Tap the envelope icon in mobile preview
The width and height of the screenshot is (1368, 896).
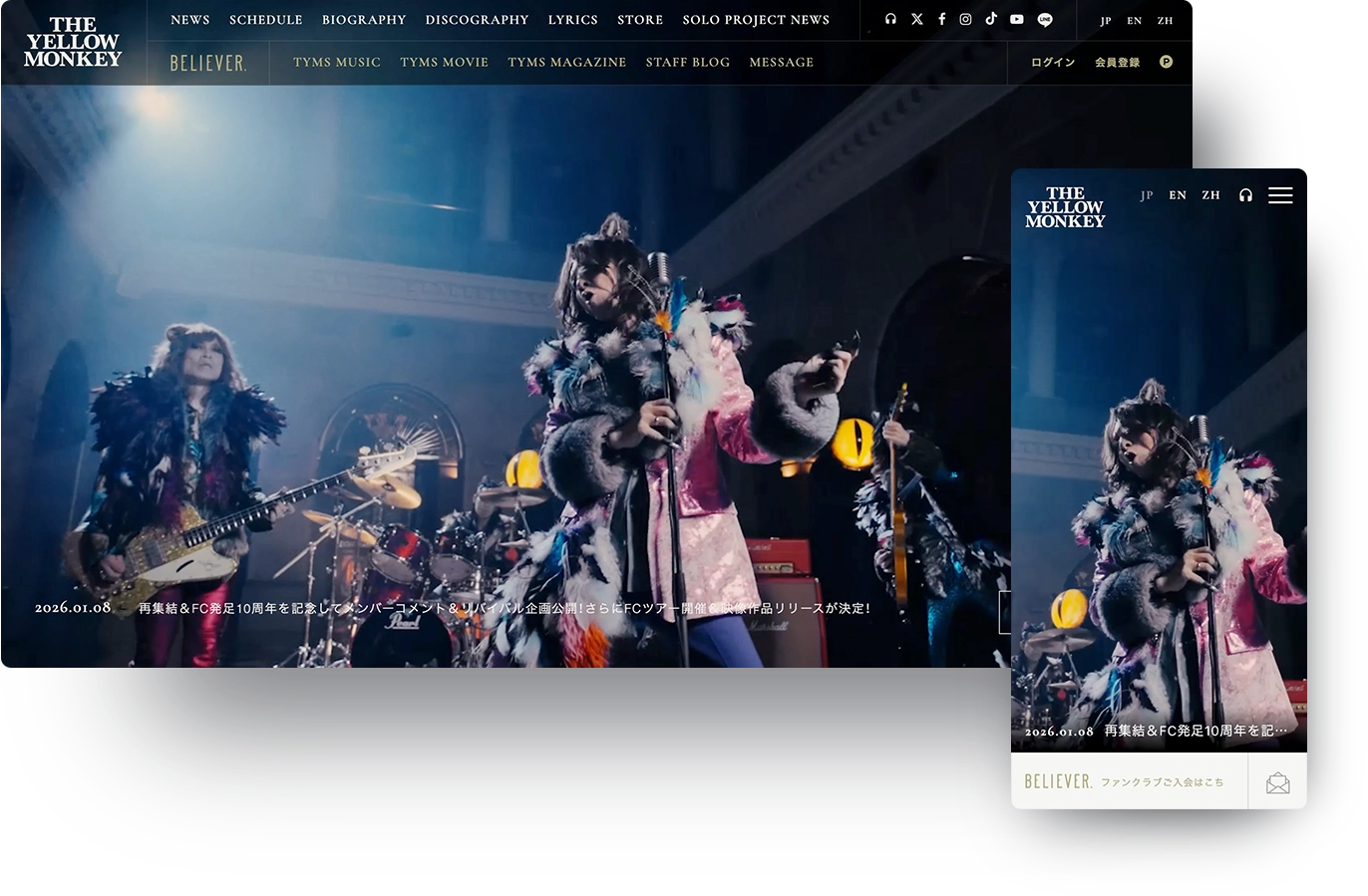coord(1277,782)
